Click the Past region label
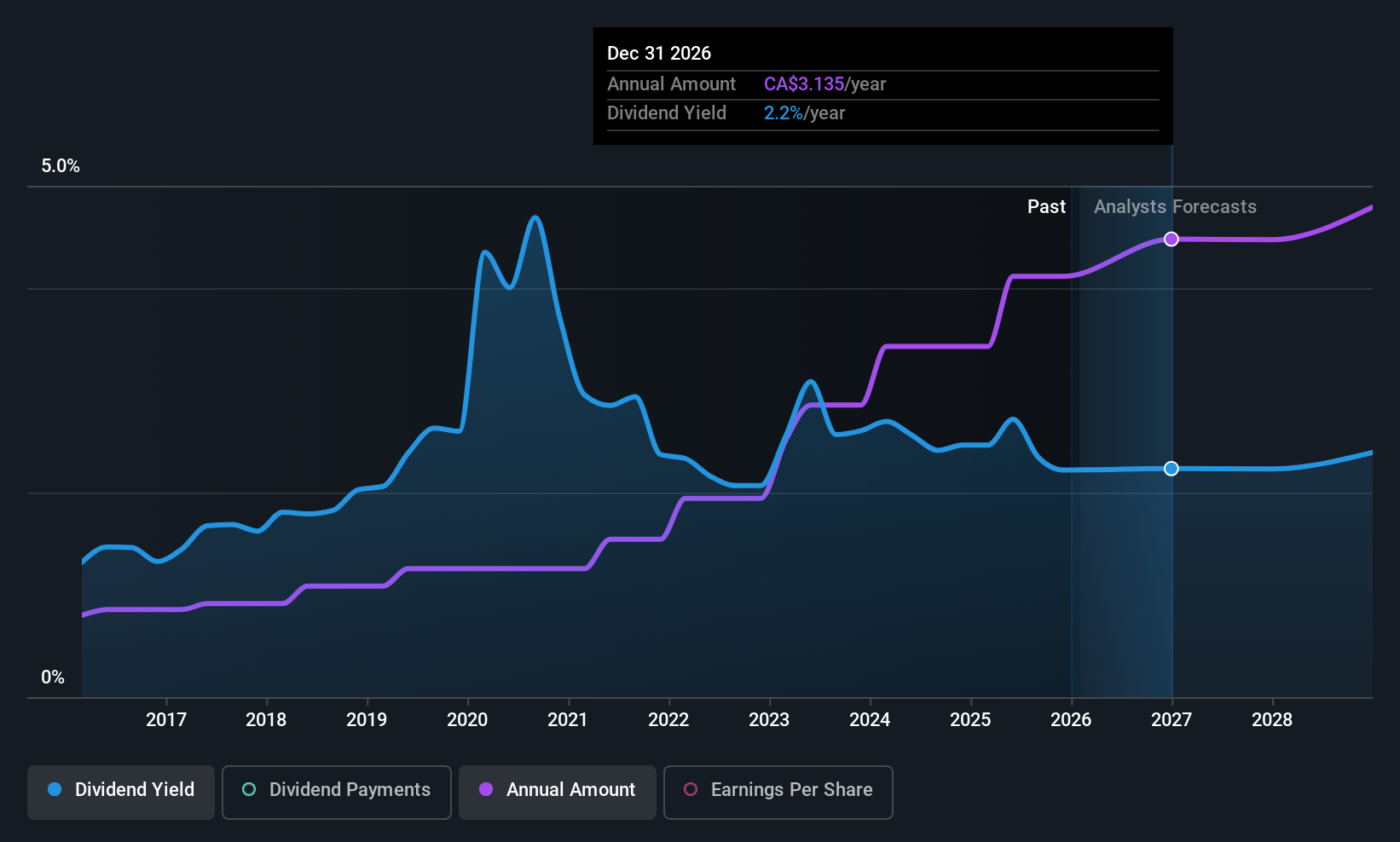Viewport: 1400px width, 842px height. (x=1046, y=206)
